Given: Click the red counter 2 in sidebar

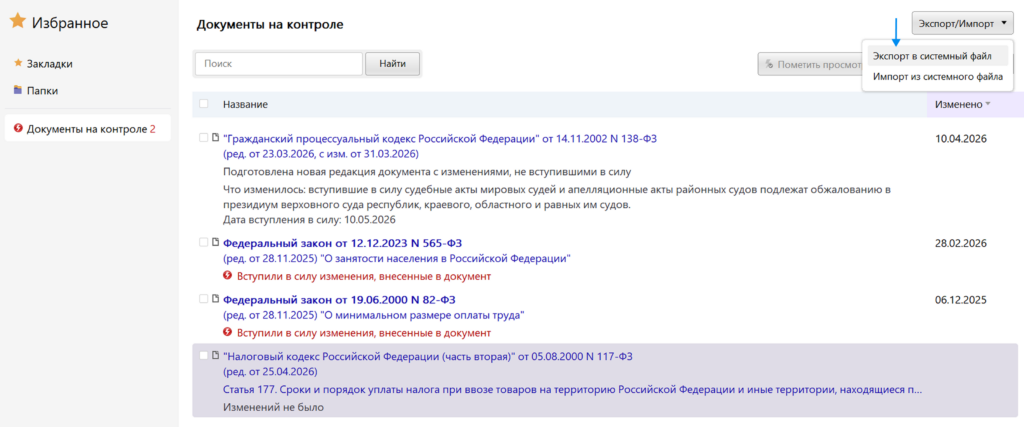Looking at the screenshot, I should point(152,129).
